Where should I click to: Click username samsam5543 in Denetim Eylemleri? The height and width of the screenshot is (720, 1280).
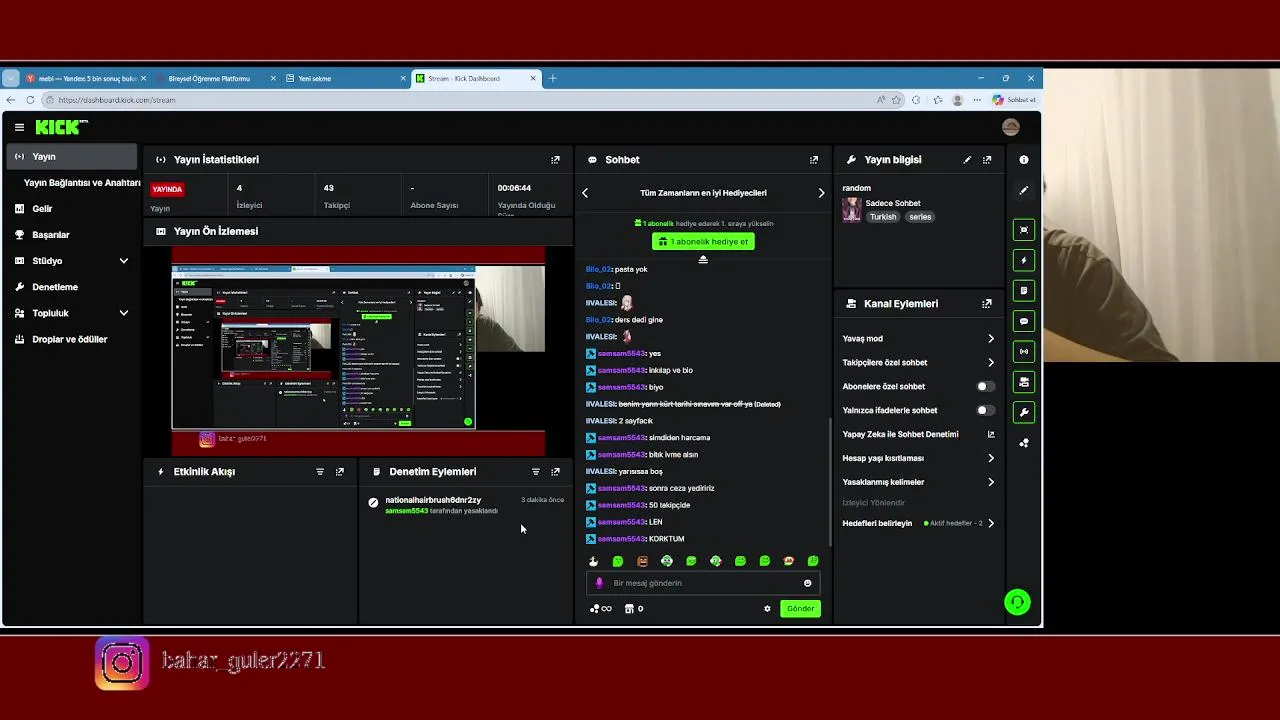click(x=406, y=511)
